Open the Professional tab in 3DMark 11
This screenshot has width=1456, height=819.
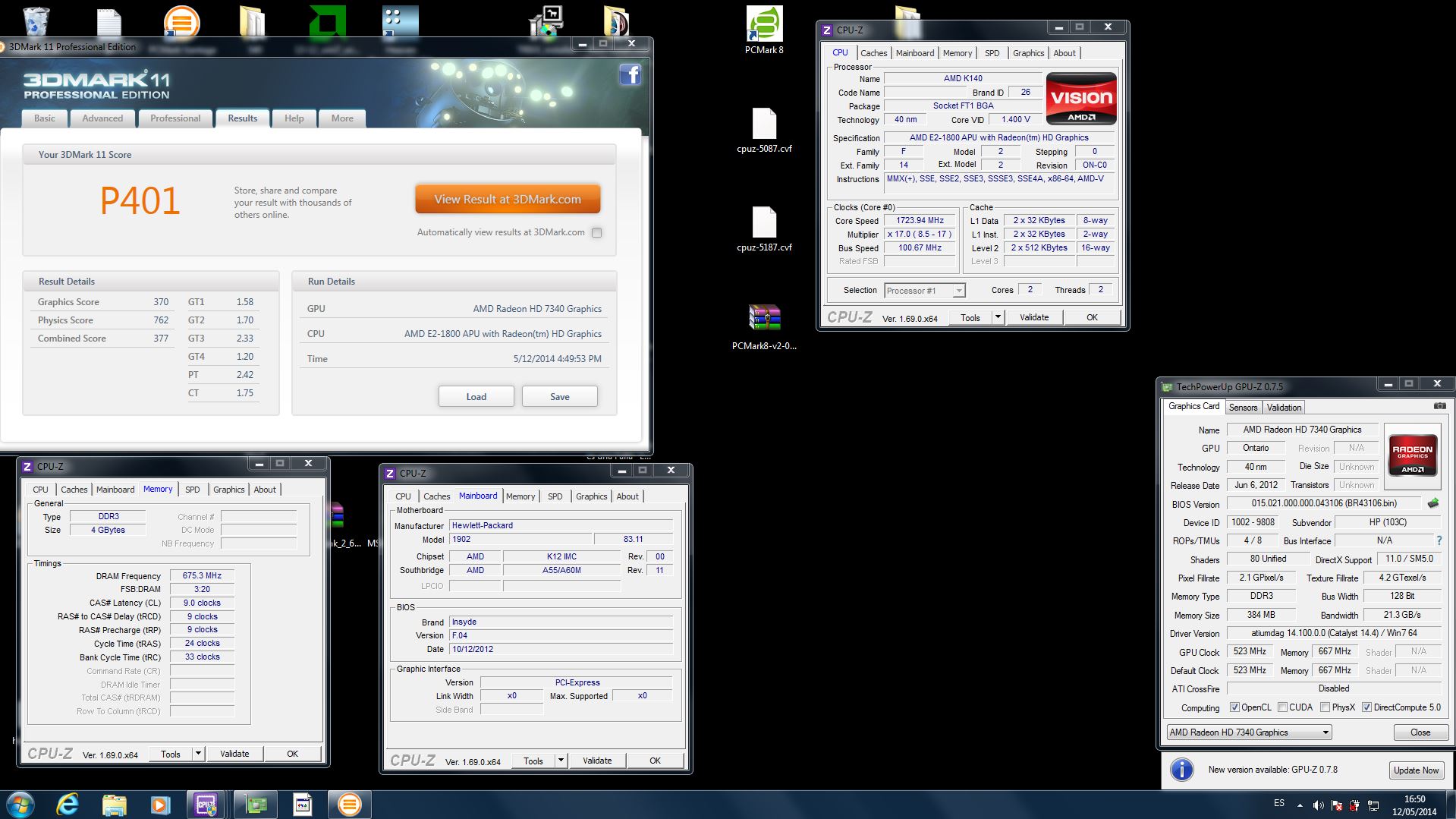tap(175, 118)
